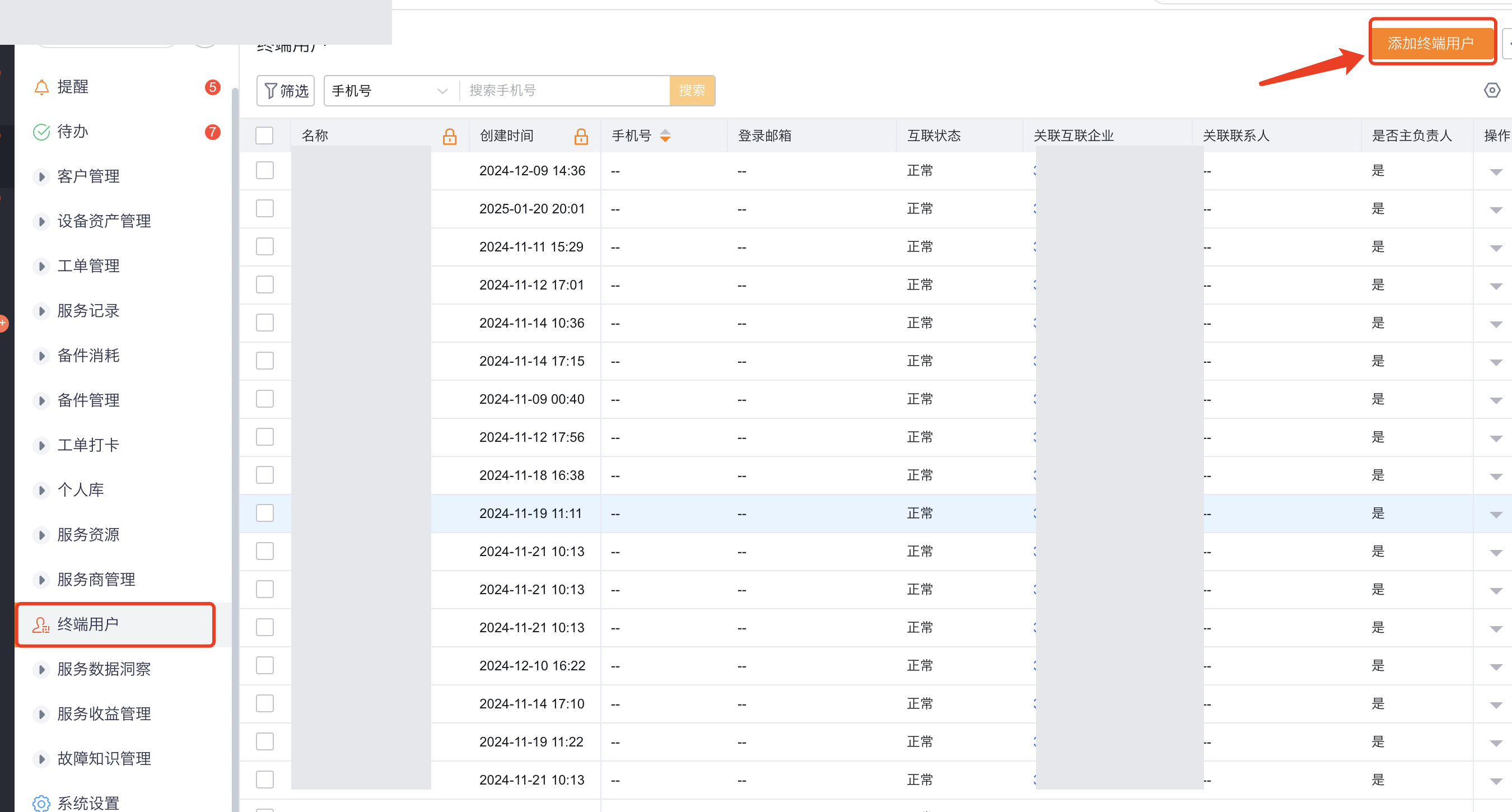Click the orange 搜索 button
This screenshot has width=1512, height=812.
point(692,91)
